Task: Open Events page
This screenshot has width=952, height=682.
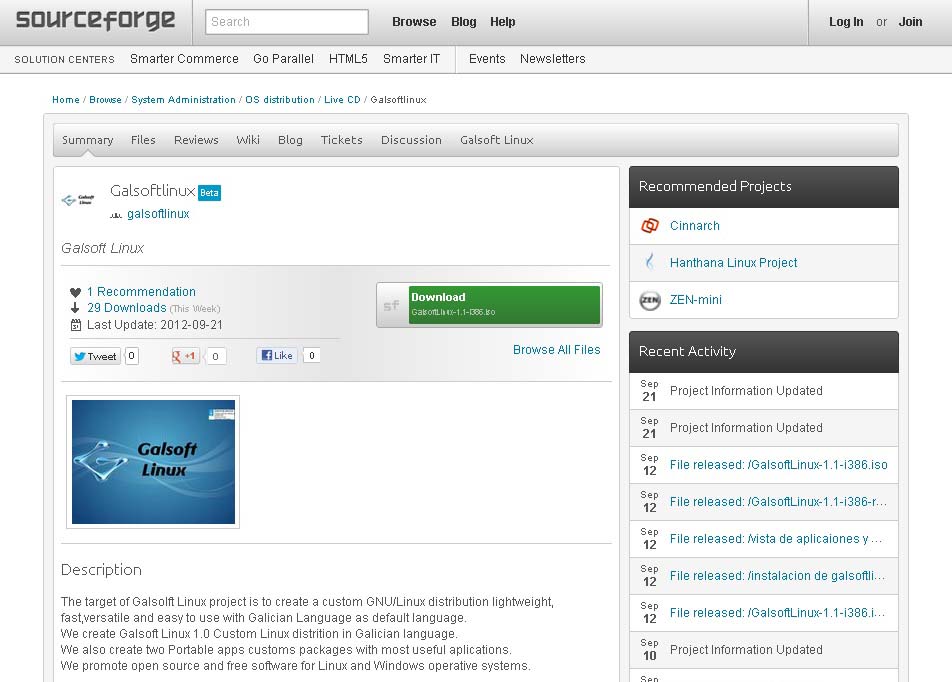Action: point(487,59)
